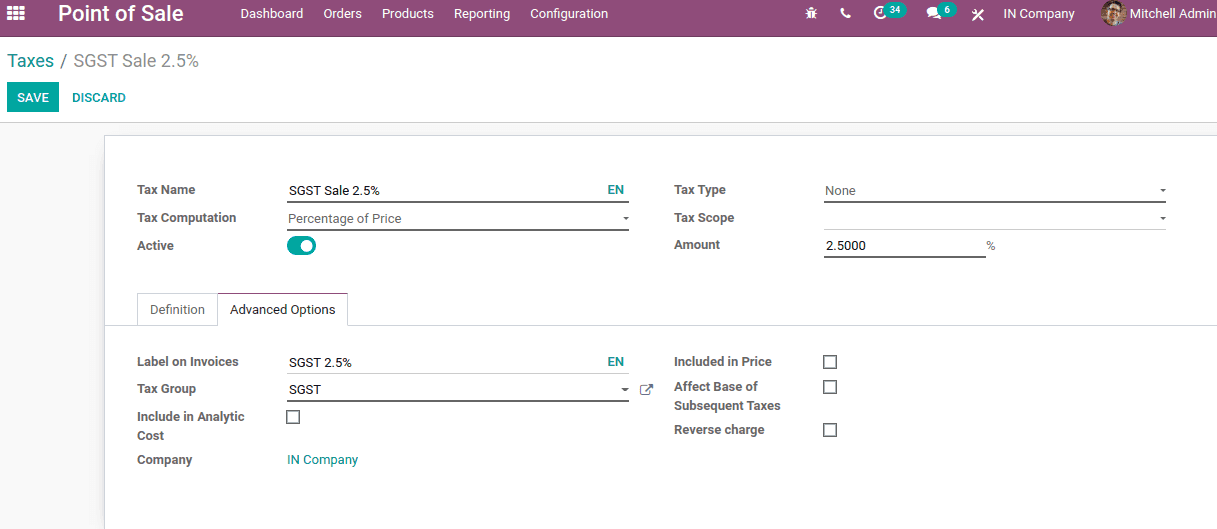The width and height of the screenshot is (1217, 529).
Task: Open activities clock icon with 34 badge
Action: point(888,12)
